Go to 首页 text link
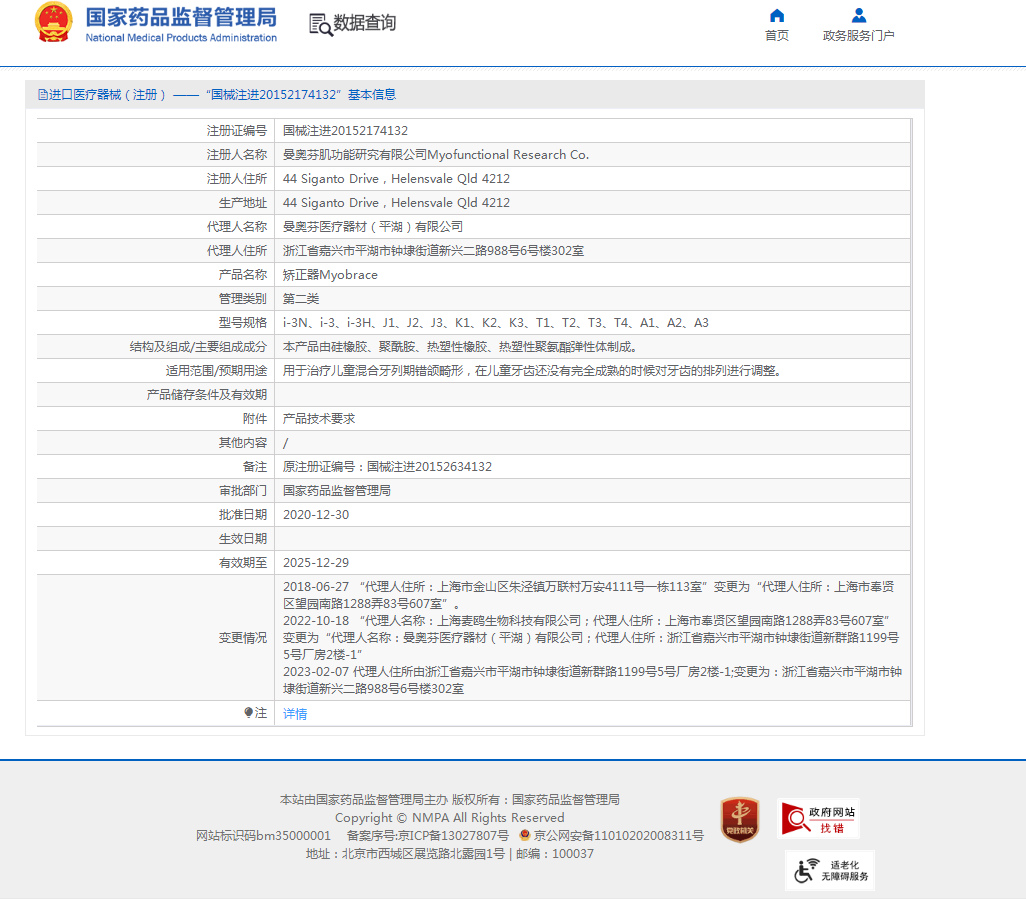The width and height of the screenshot is (1026, 916). [x=777, y=35]
